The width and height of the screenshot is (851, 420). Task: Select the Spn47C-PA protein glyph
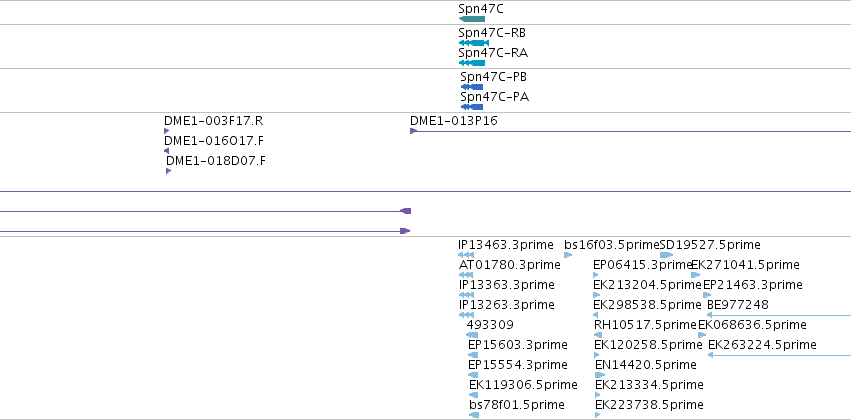tap(472, 107)
